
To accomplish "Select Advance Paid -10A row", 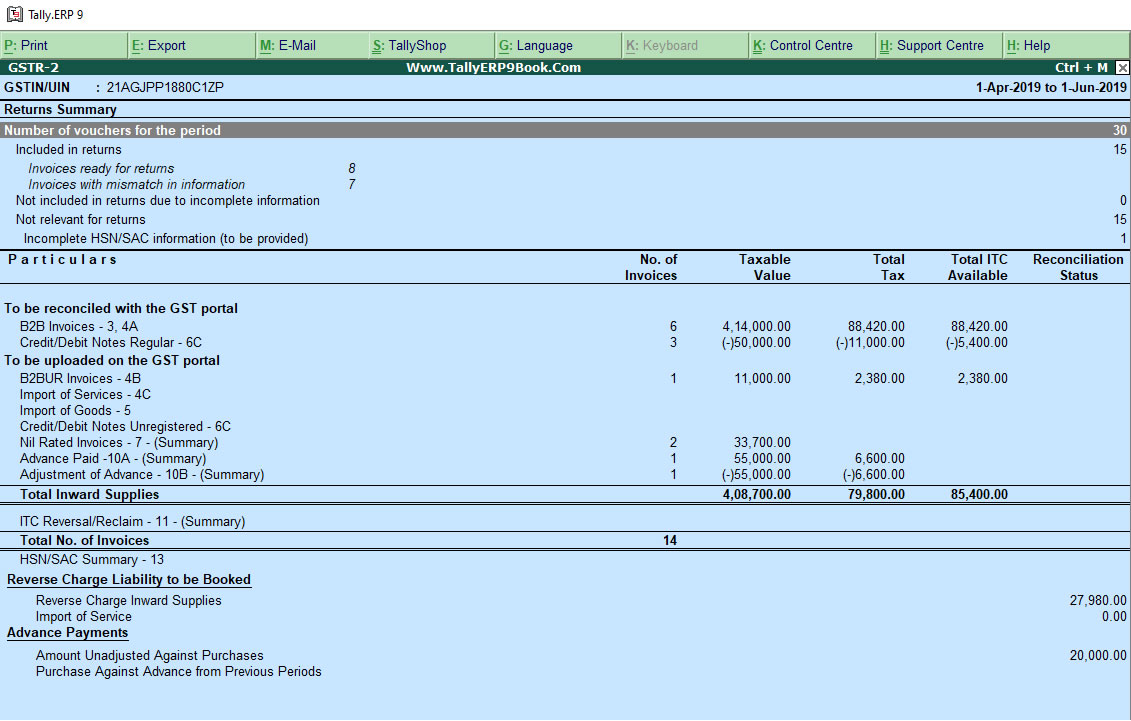I will tap(566, 459).
